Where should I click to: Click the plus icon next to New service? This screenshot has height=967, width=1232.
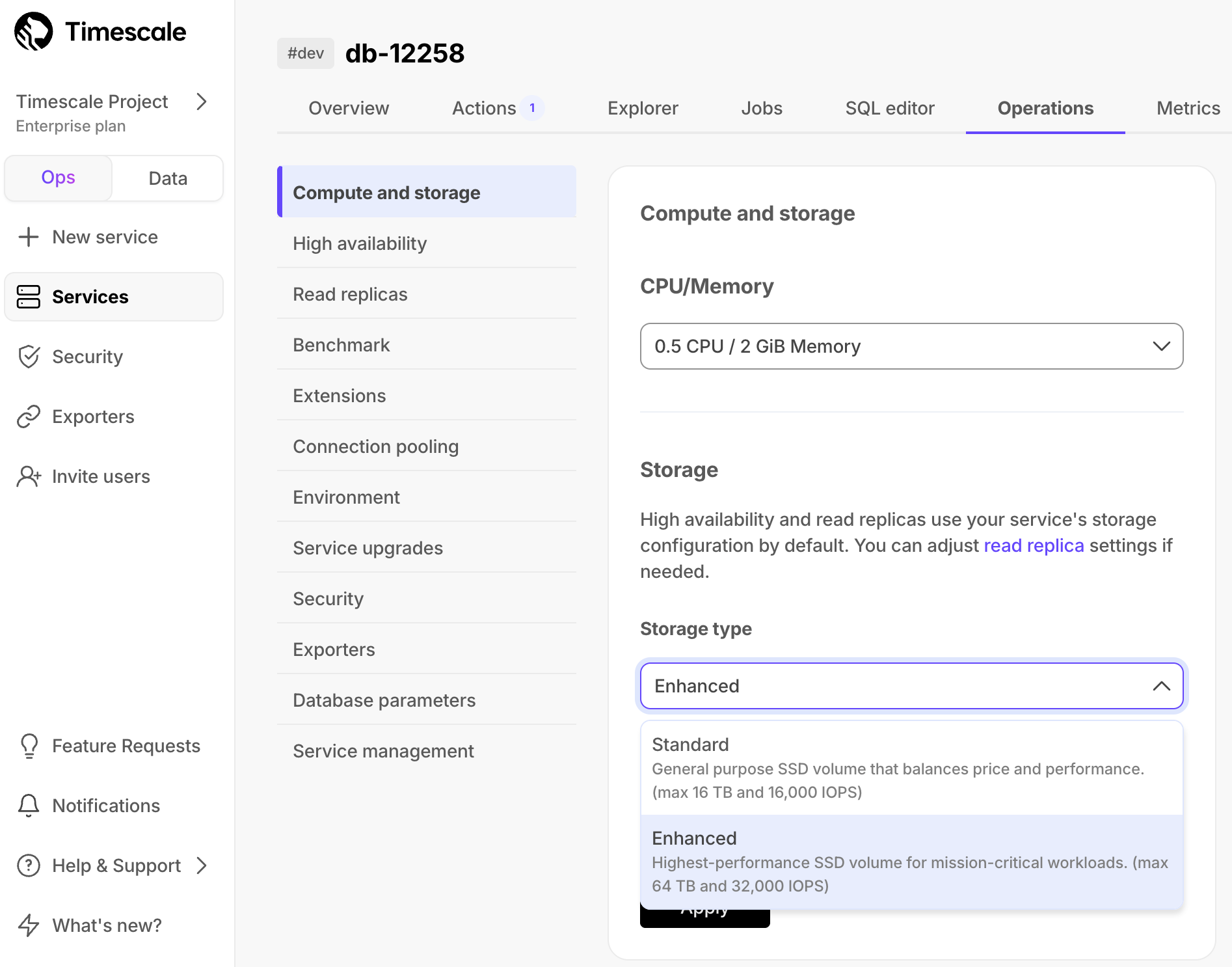pos(29,237)
